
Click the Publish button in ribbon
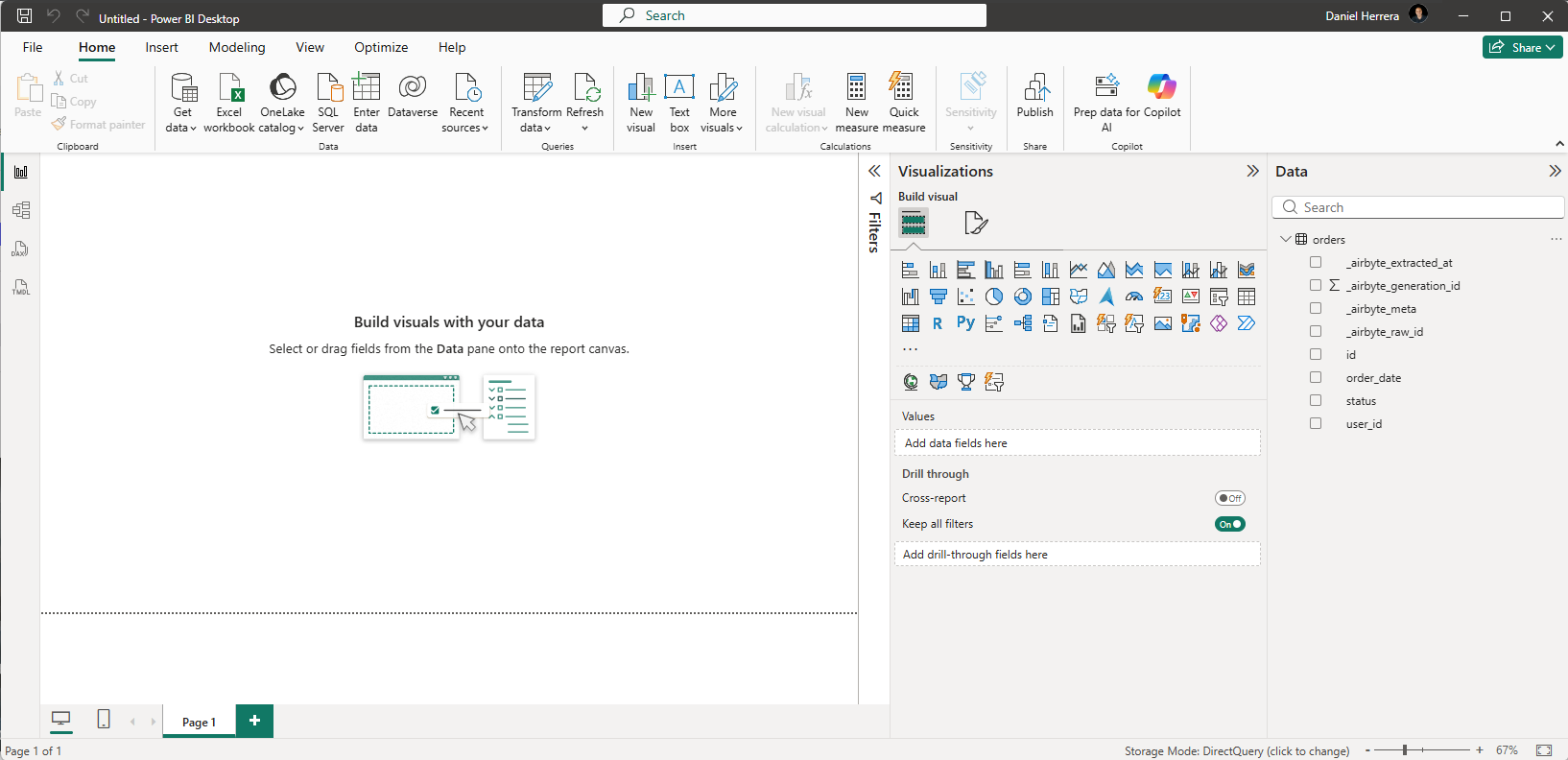click(x=1034, y=97)
